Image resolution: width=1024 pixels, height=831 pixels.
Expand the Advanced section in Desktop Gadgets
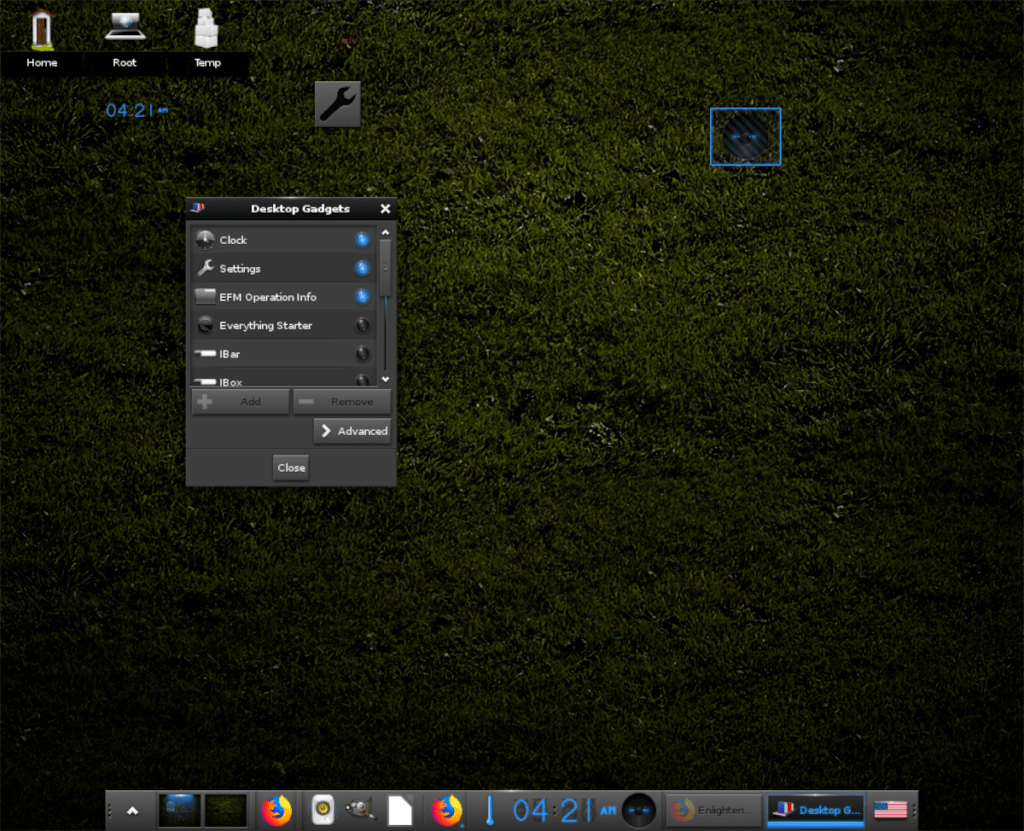(352, 431)
